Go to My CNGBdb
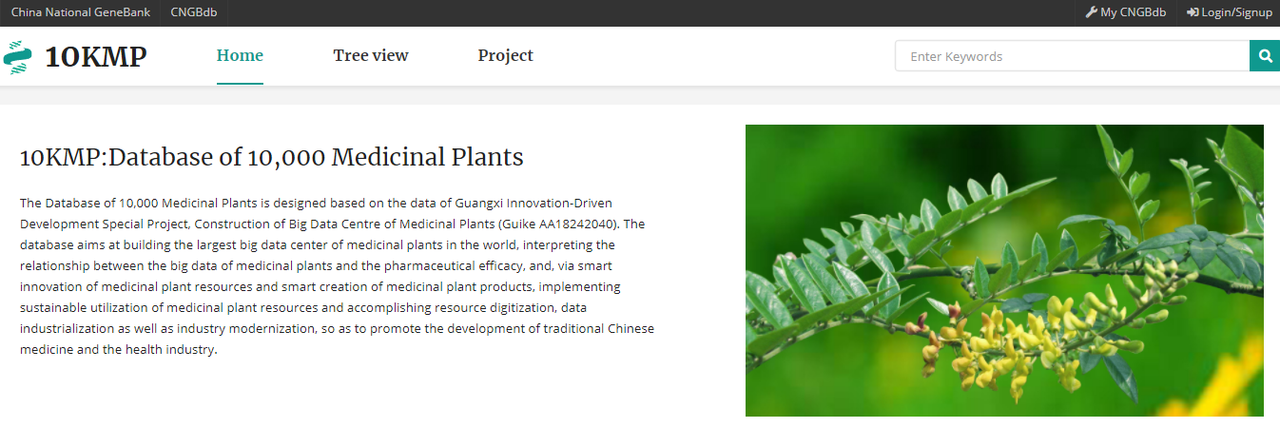1280x429 pixels. 1126,13
